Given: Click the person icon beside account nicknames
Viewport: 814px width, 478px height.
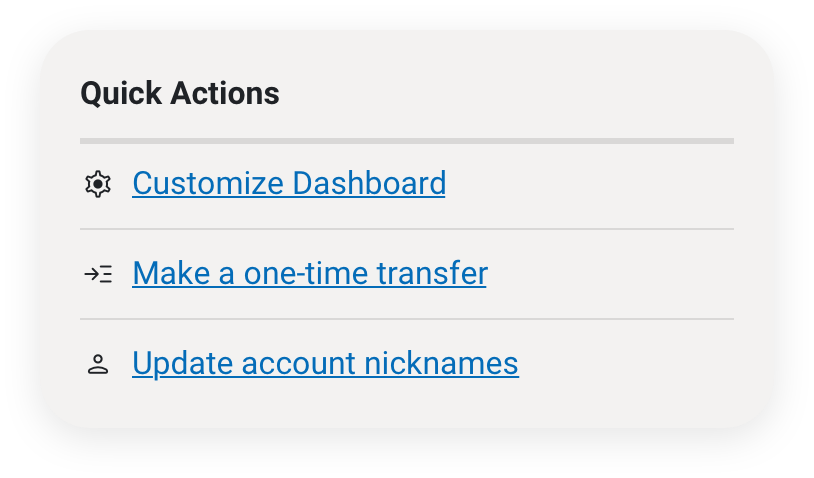Looking at the screenshot, I should tap(98, 364).
